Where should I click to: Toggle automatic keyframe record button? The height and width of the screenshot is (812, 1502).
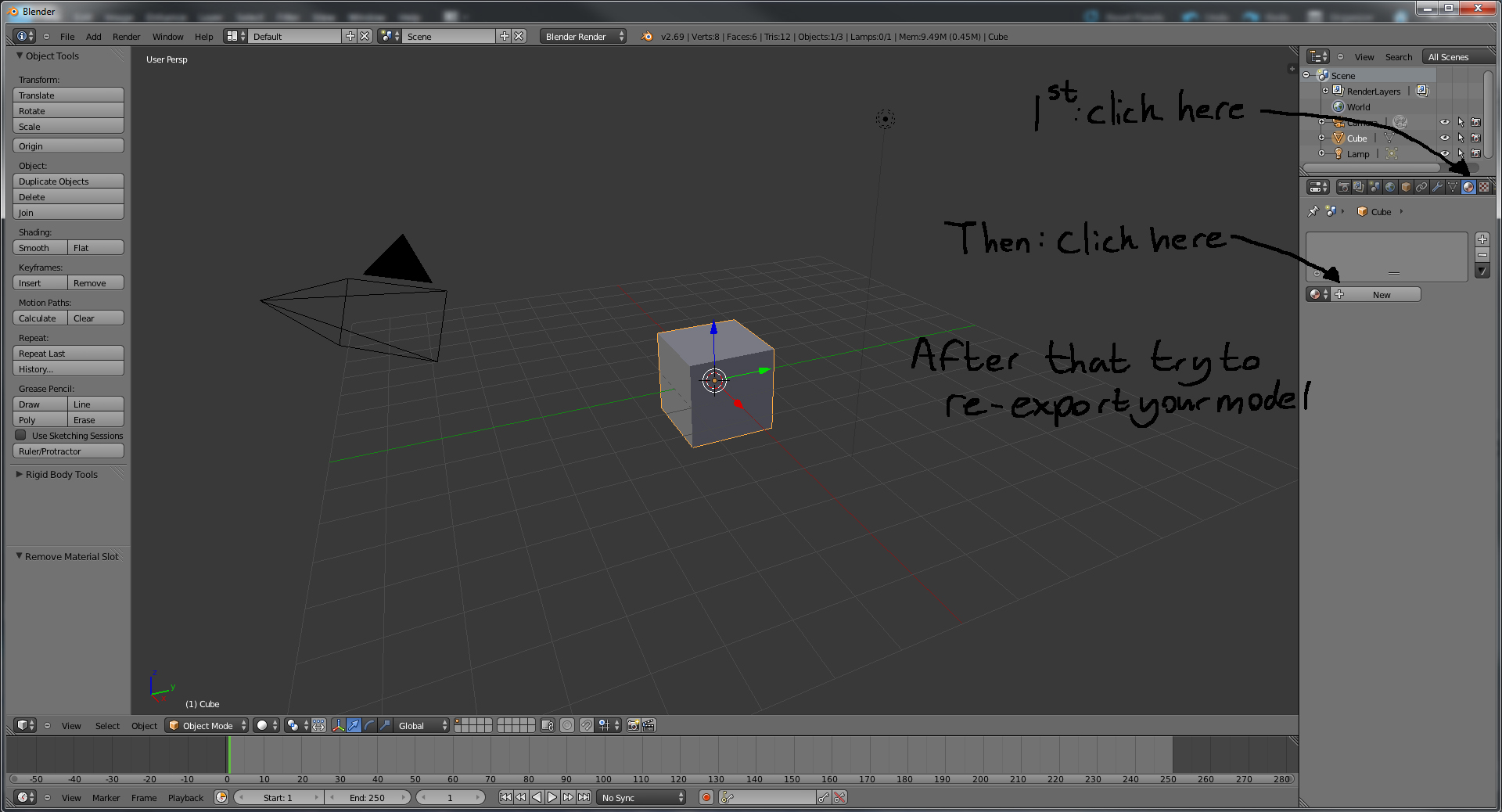pyautogui.click(x=706, y=797)
